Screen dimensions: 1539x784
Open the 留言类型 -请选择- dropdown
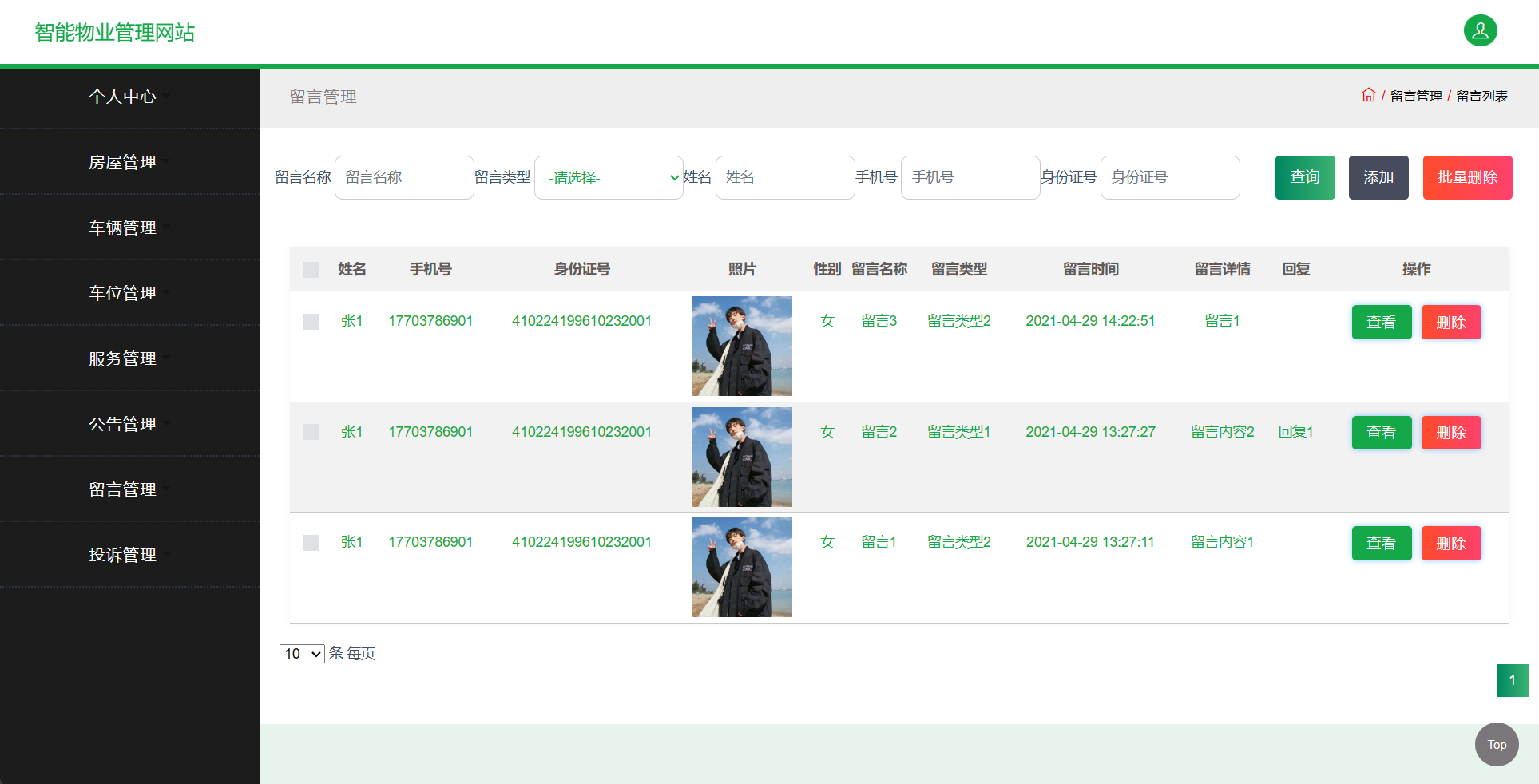tap(609, 177)
